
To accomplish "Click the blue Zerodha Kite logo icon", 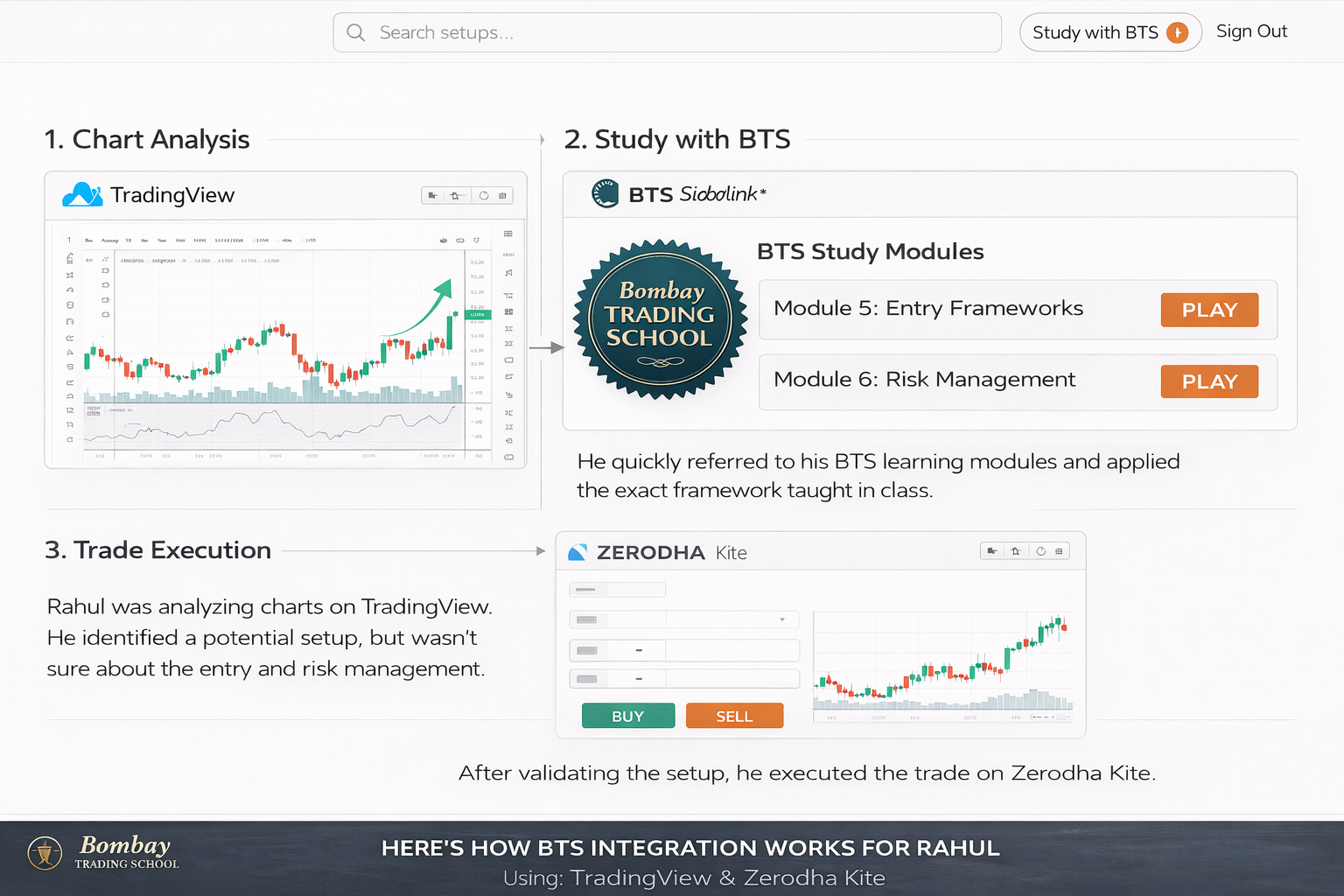I will tap(577, 552).
